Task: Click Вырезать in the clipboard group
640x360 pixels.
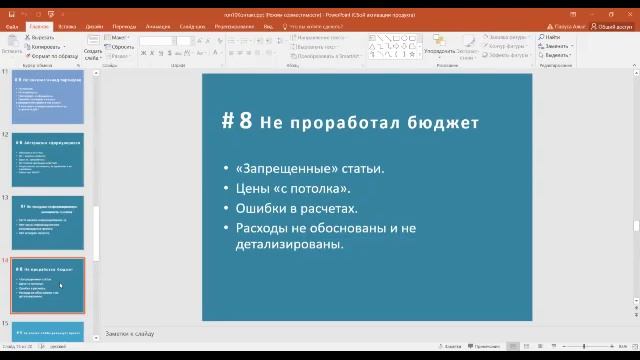Action: pyautogui.click(x=40, y=38)
